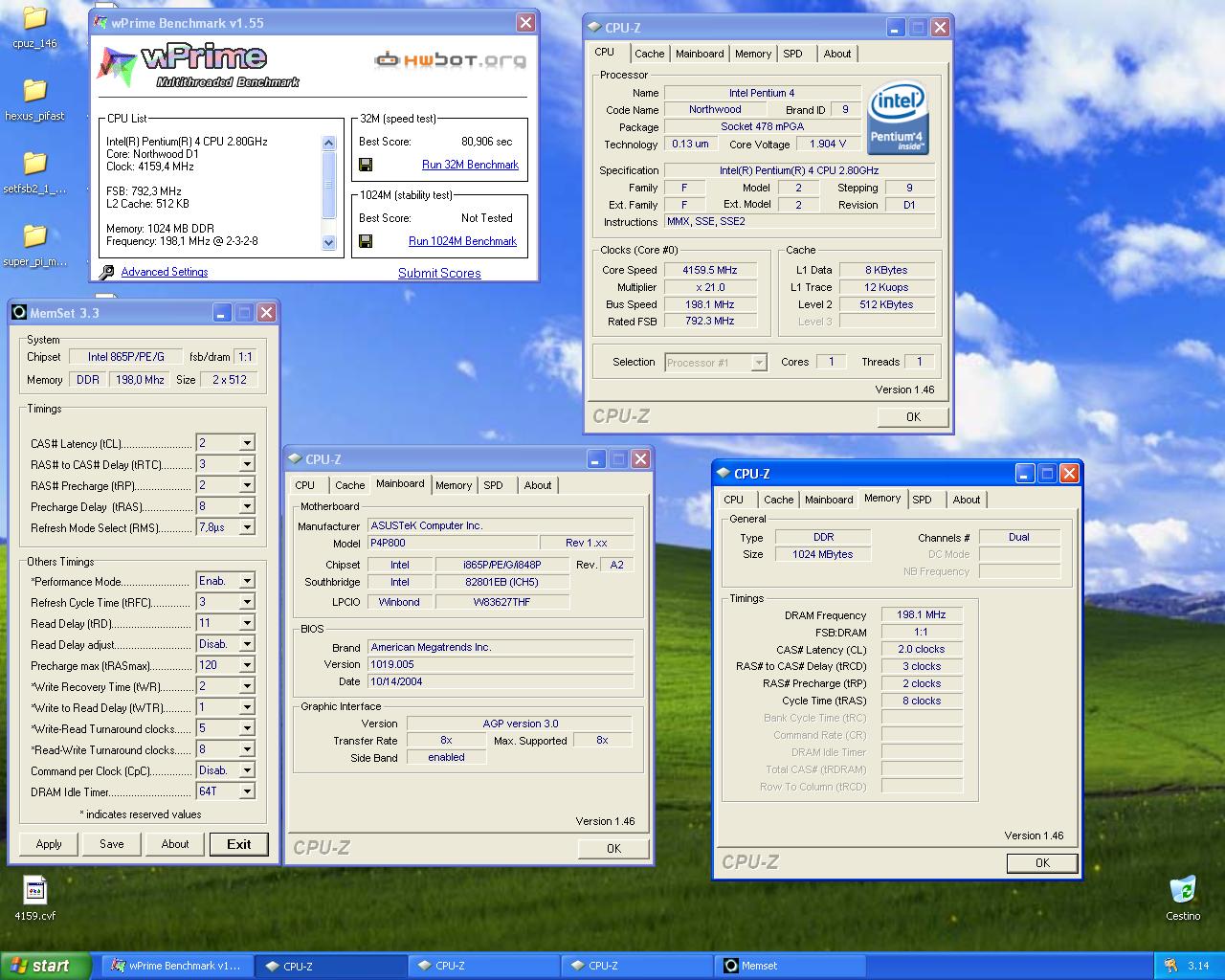Open the Cestino recycle bin
The height and width of the screenshot is (980, 1225).
(1183, 889)
